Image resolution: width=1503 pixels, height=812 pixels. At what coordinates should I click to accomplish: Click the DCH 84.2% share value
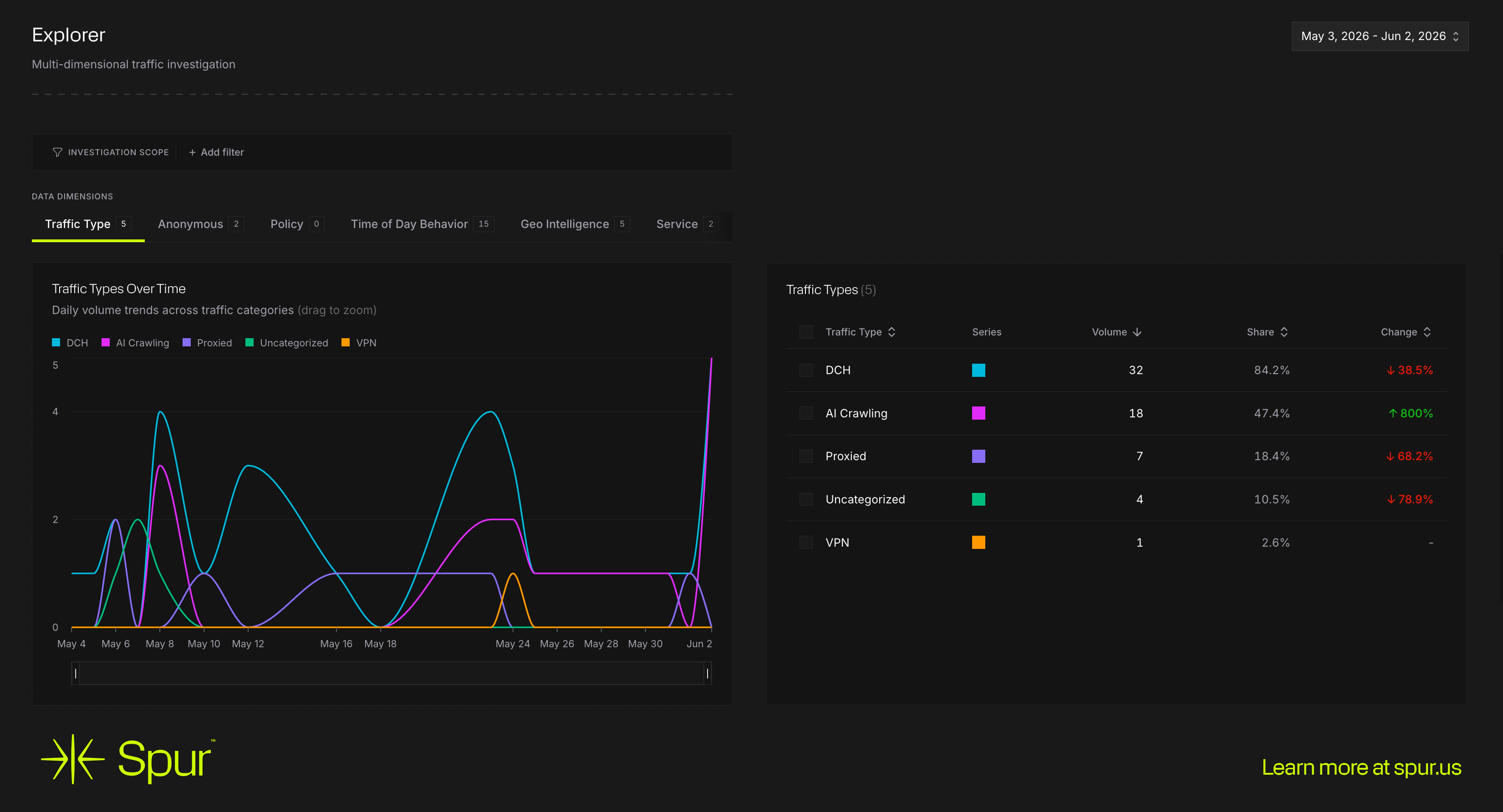(x=1272, y=370)
